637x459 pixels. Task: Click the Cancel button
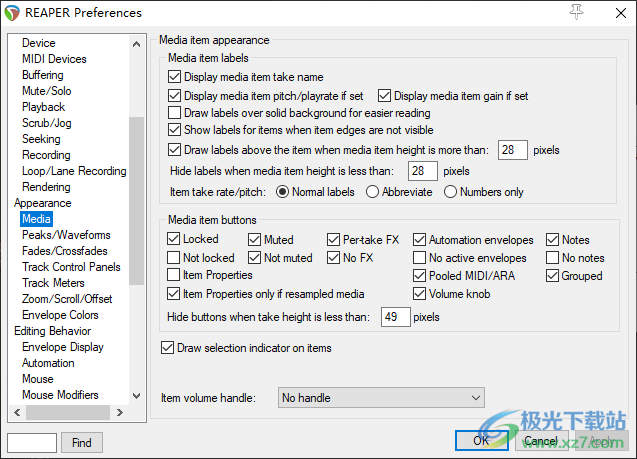(x=541, y=441)
